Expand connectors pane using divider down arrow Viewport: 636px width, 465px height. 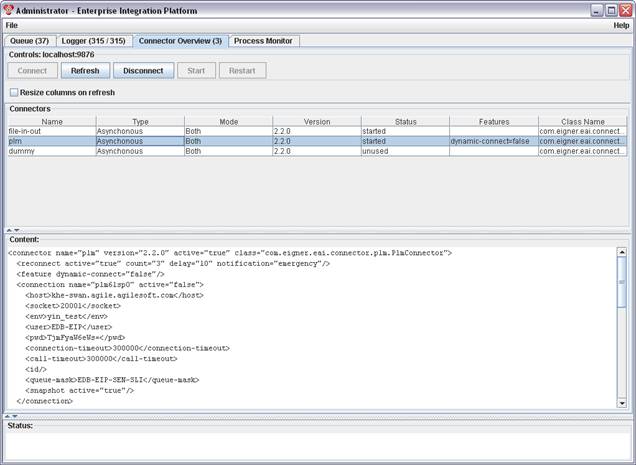[17, 230]
